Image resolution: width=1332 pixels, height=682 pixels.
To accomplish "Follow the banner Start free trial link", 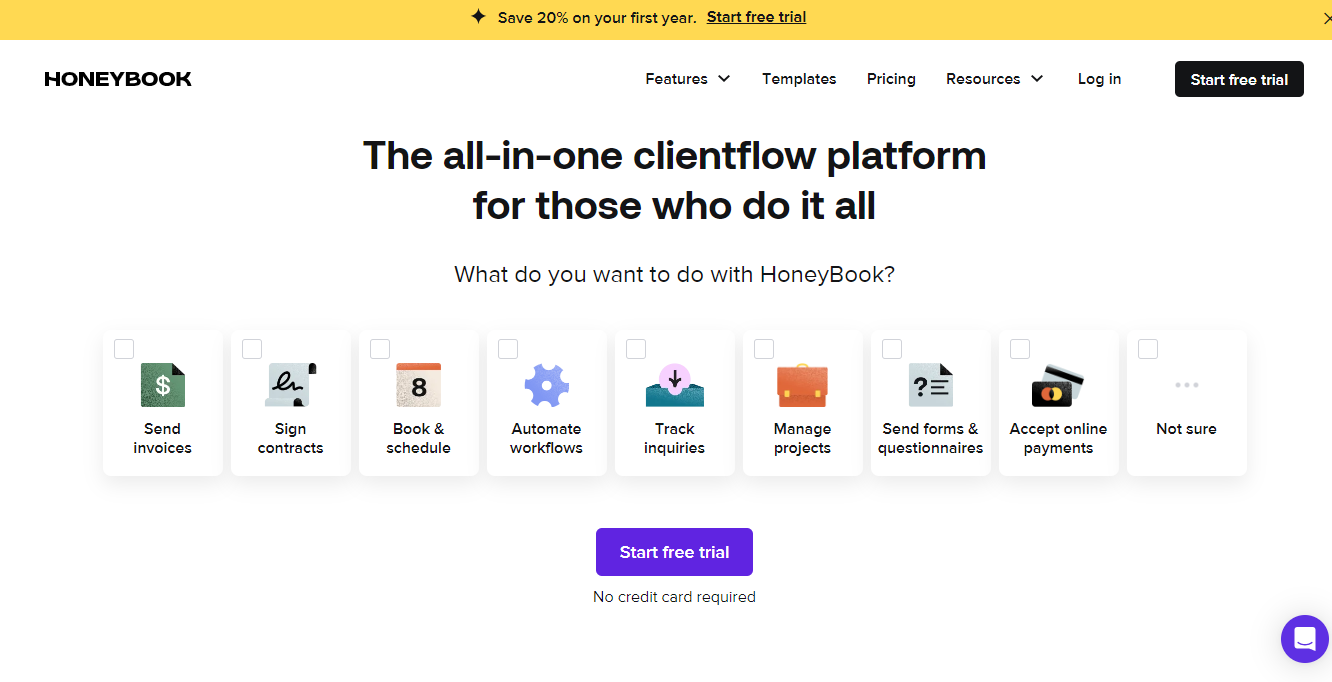I will [756, 17].
